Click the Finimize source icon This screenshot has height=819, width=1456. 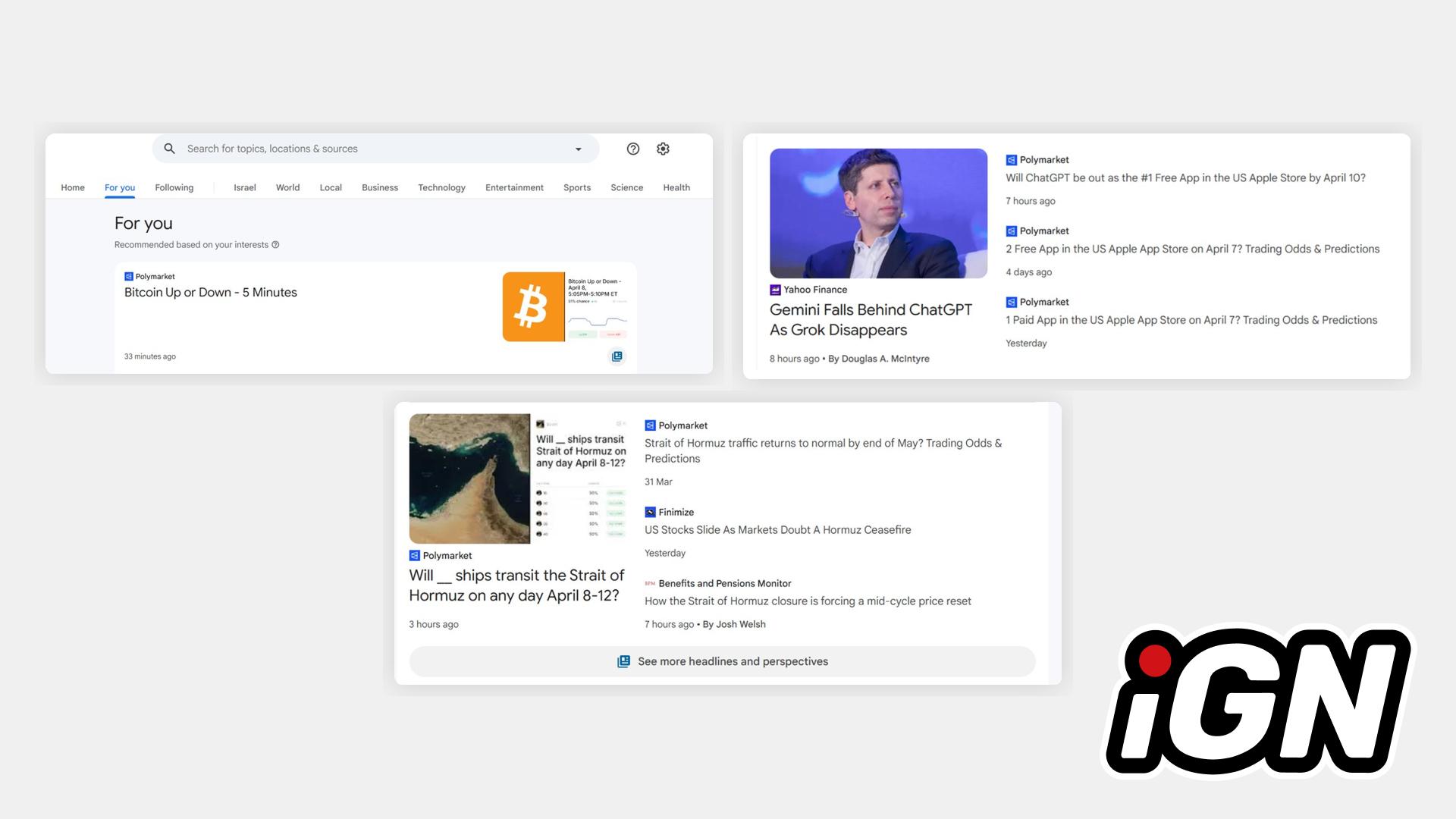pos(650,512)
